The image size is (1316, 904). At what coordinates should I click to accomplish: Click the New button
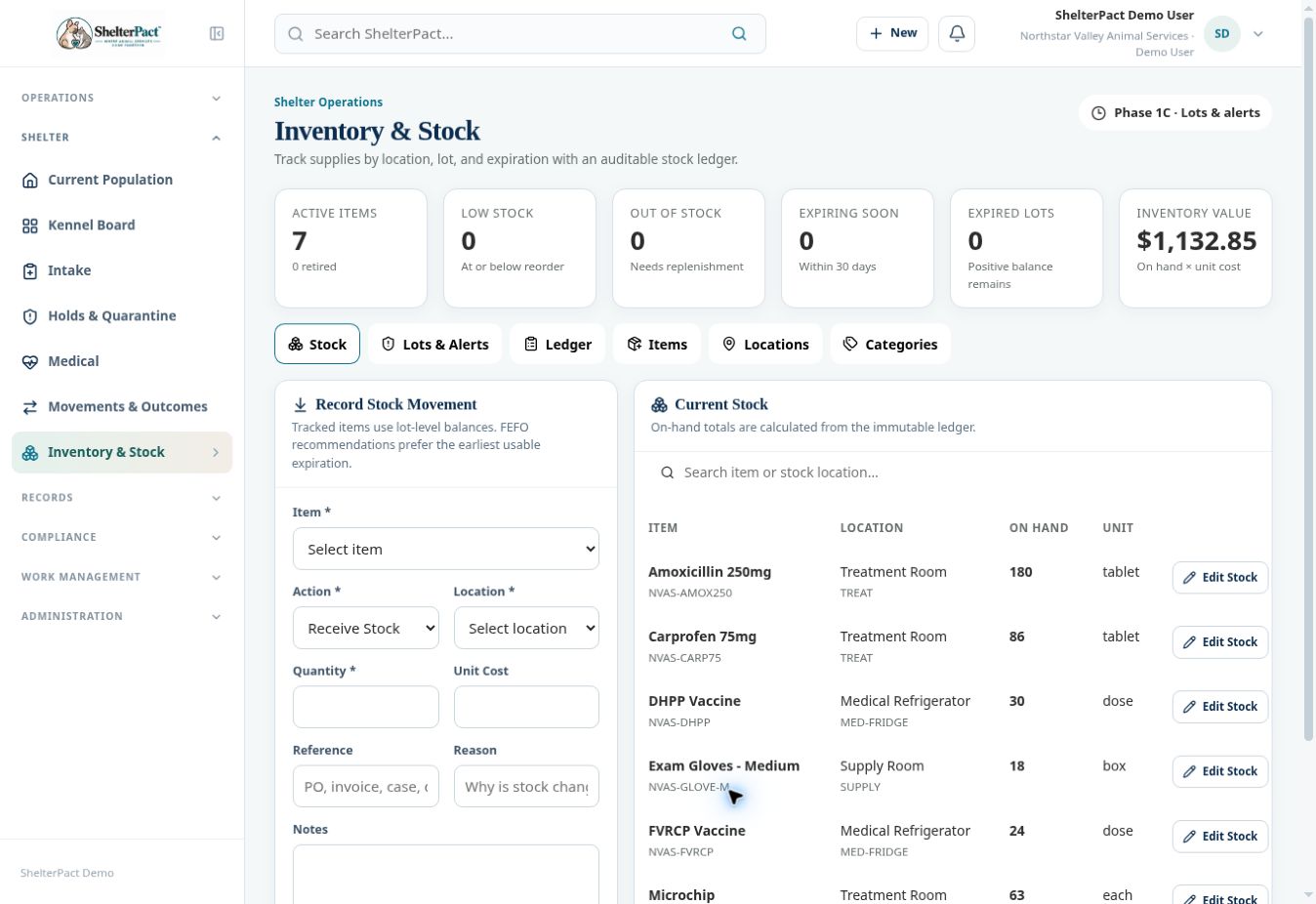(892, 33)
